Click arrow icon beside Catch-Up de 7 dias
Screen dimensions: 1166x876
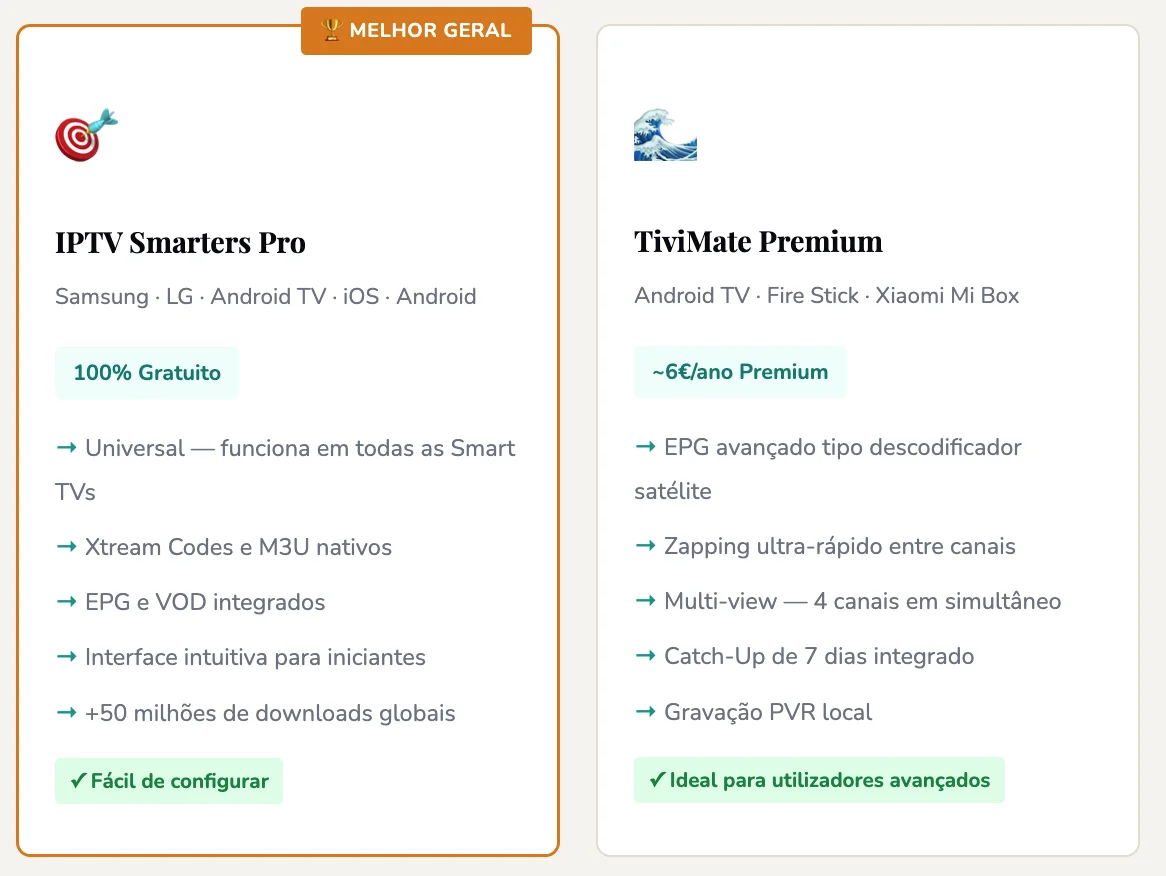(x=645, y=656)
